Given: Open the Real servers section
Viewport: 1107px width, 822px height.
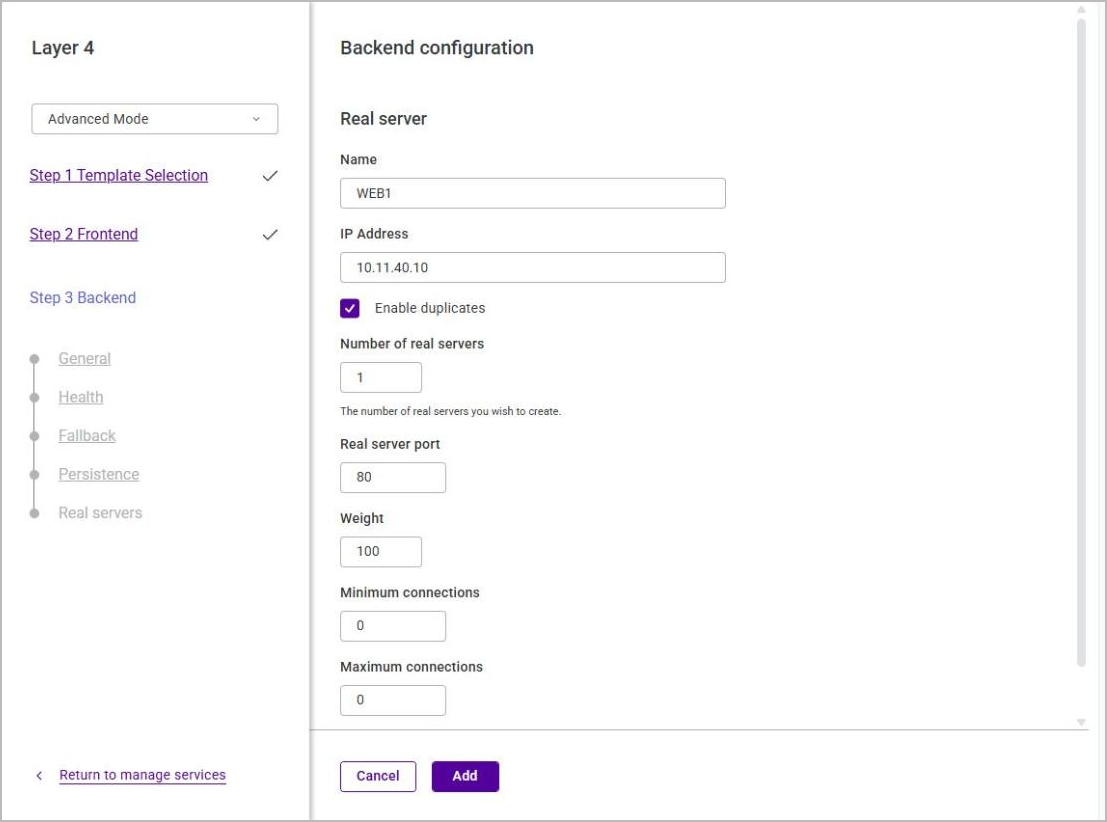Looking at the screenshot, I should pyautogui.click(x=100, y=513).
